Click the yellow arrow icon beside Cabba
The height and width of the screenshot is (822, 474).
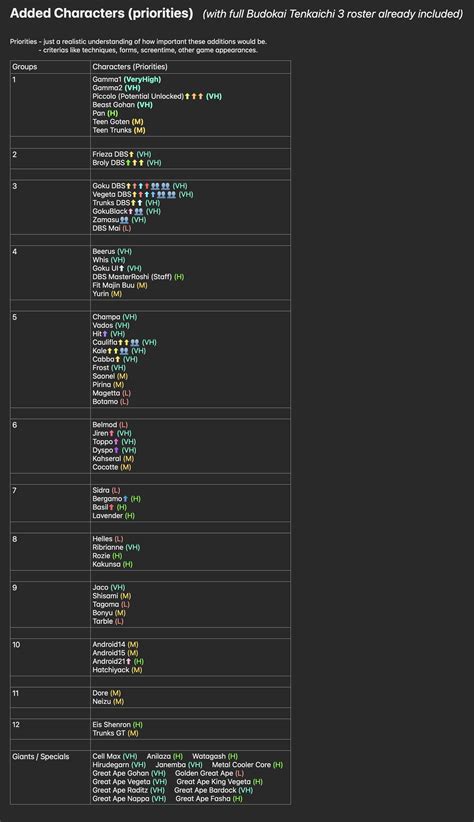tap(117, 360)
